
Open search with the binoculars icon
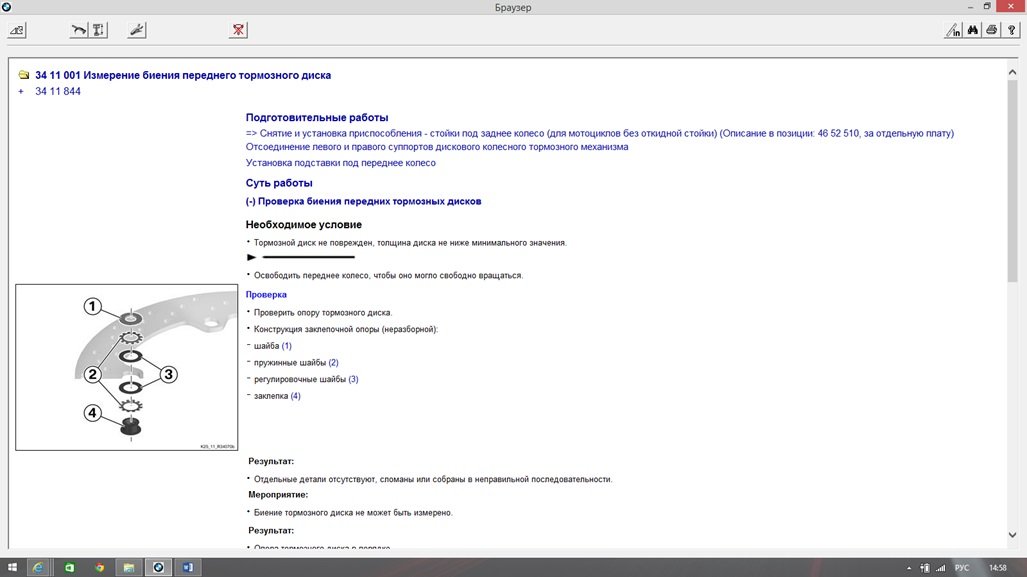pyautogui.click(x=972, y=30)
